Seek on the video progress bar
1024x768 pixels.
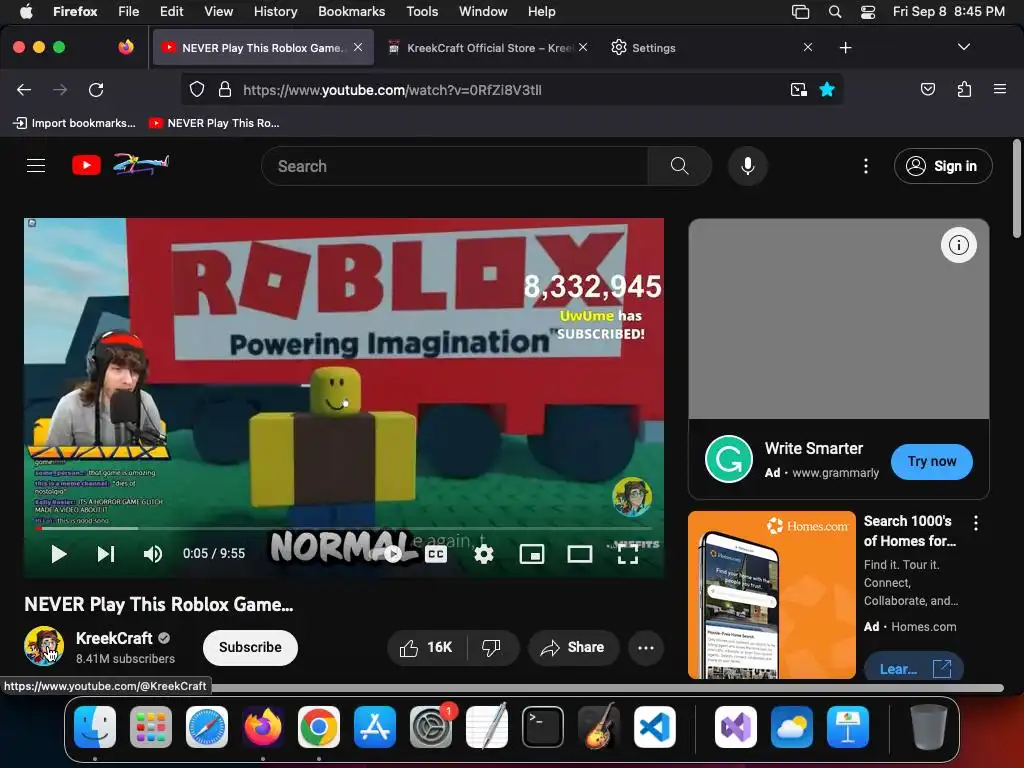(x=344, y=528)
